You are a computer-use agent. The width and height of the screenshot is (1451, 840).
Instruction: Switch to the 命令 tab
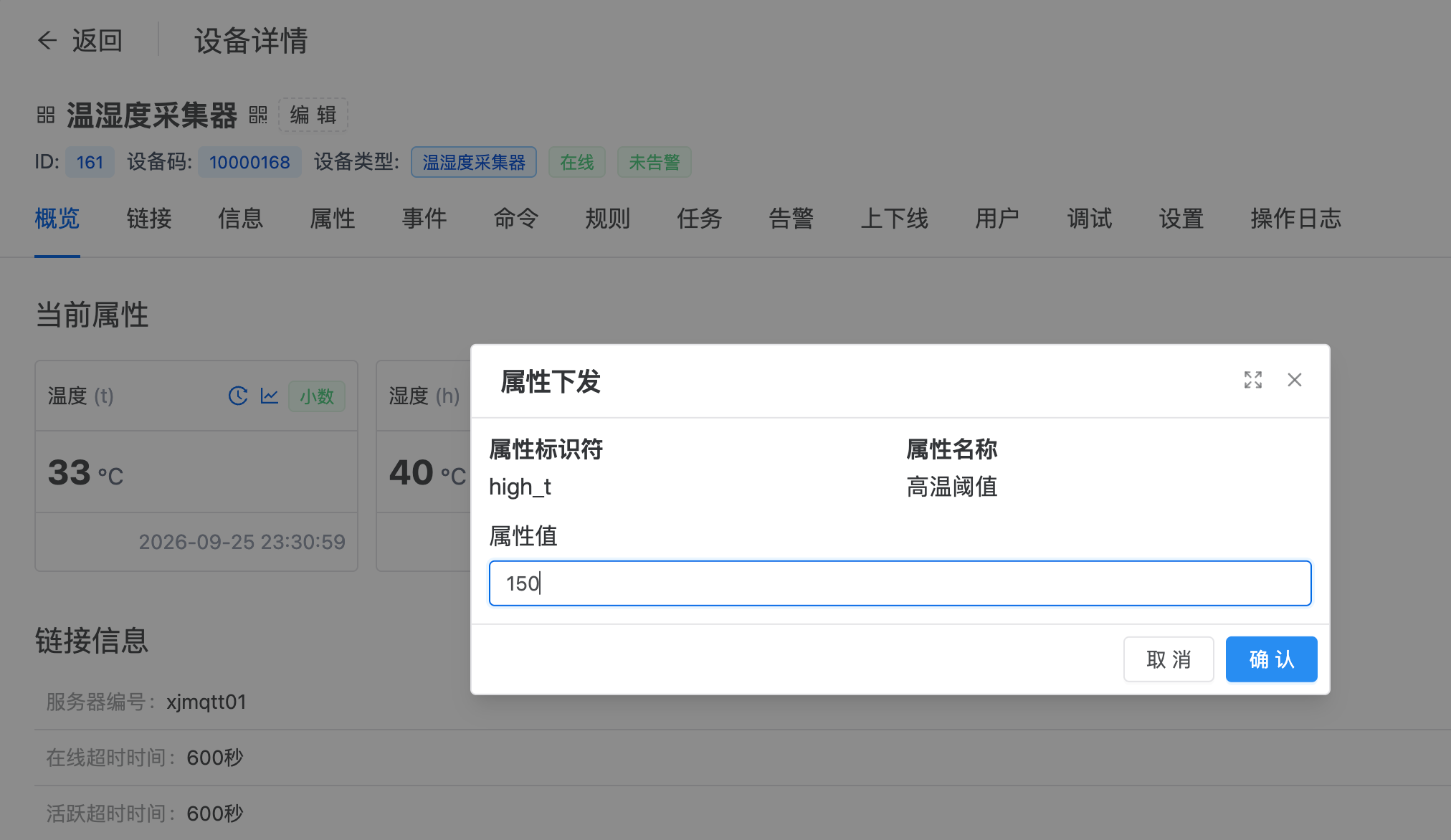click(x=516, y=218)
